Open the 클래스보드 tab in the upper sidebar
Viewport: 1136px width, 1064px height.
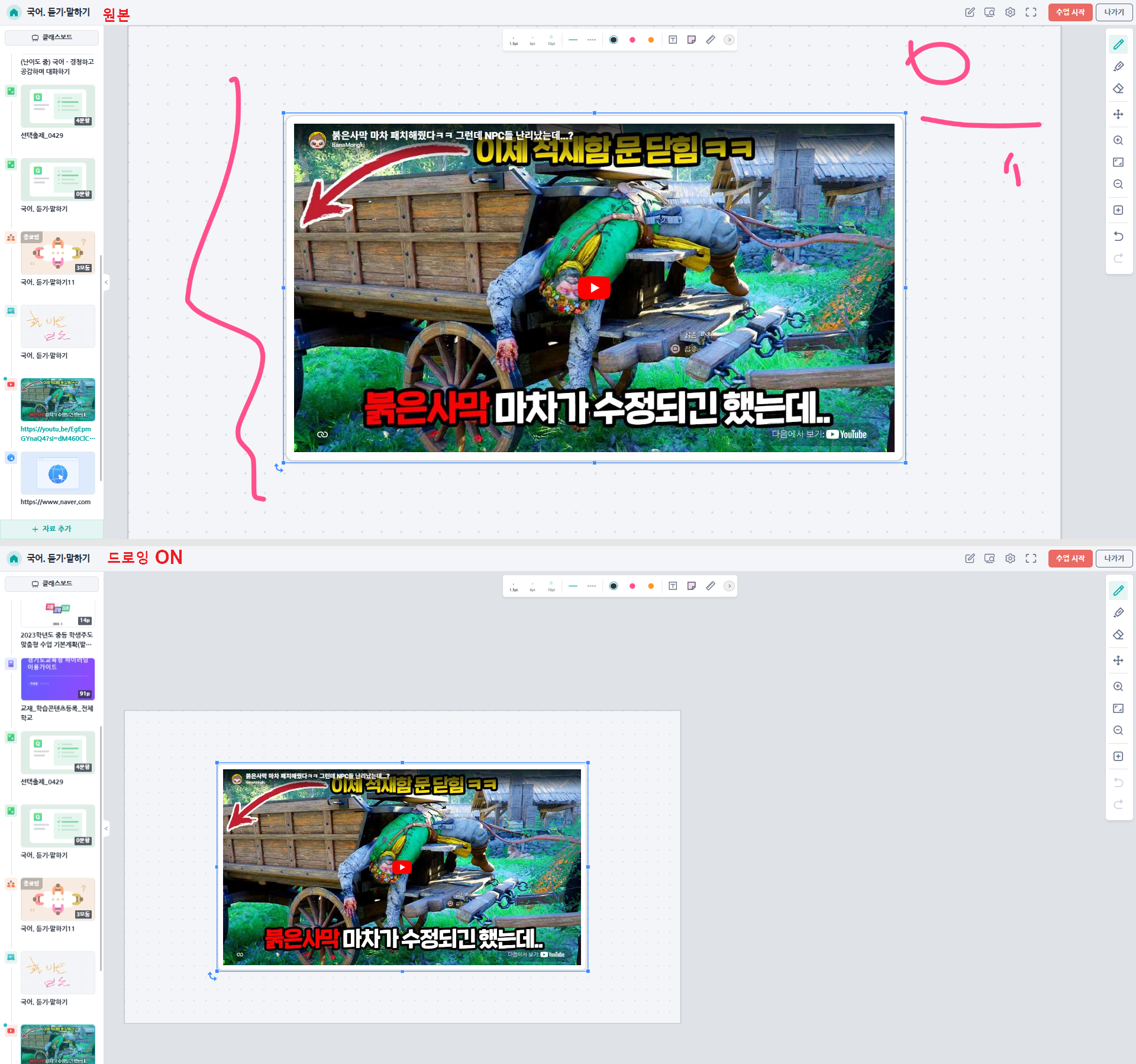click(x=52, y=37)
